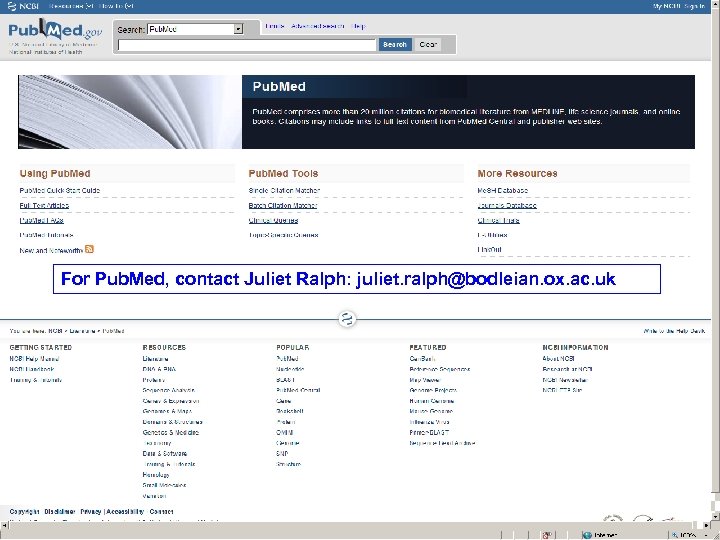The width and height of the screenshot is (720, 540).
Task: Click the open book banner image
Action: click(129, 112)
